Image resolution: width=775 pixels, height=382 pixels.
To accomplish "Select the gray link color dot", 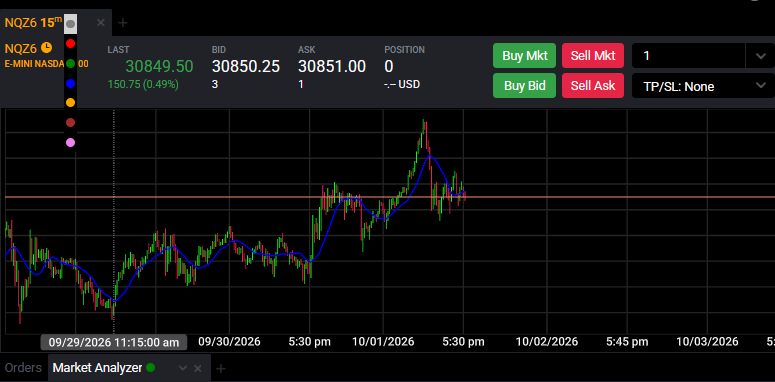I will click(x=71, y=23).
